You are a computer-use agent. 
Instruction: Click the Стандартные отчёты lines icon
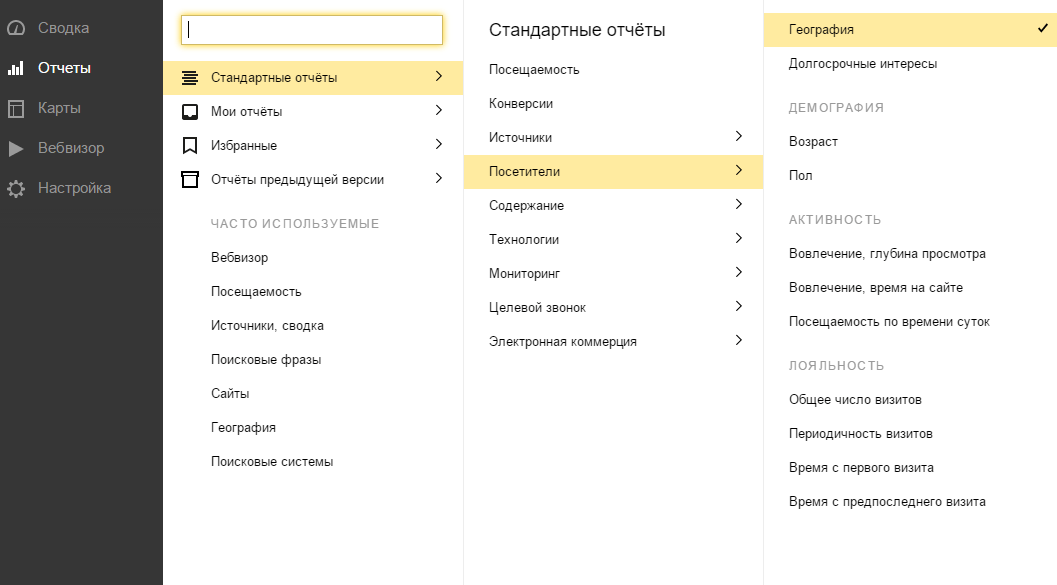click(x=190, y=78)
